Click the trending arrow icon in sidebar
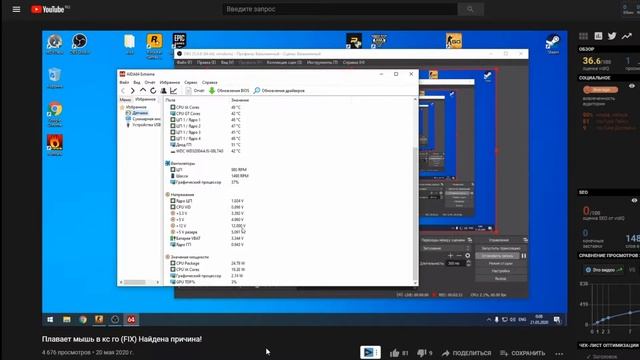640x360 pixels. pyautogui.click(x=627, y=36)
